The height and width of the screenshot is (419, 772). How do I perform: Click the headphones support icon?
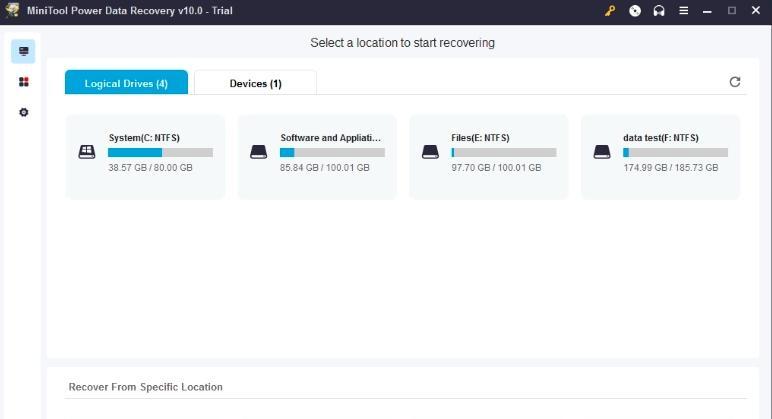(659, 11)
